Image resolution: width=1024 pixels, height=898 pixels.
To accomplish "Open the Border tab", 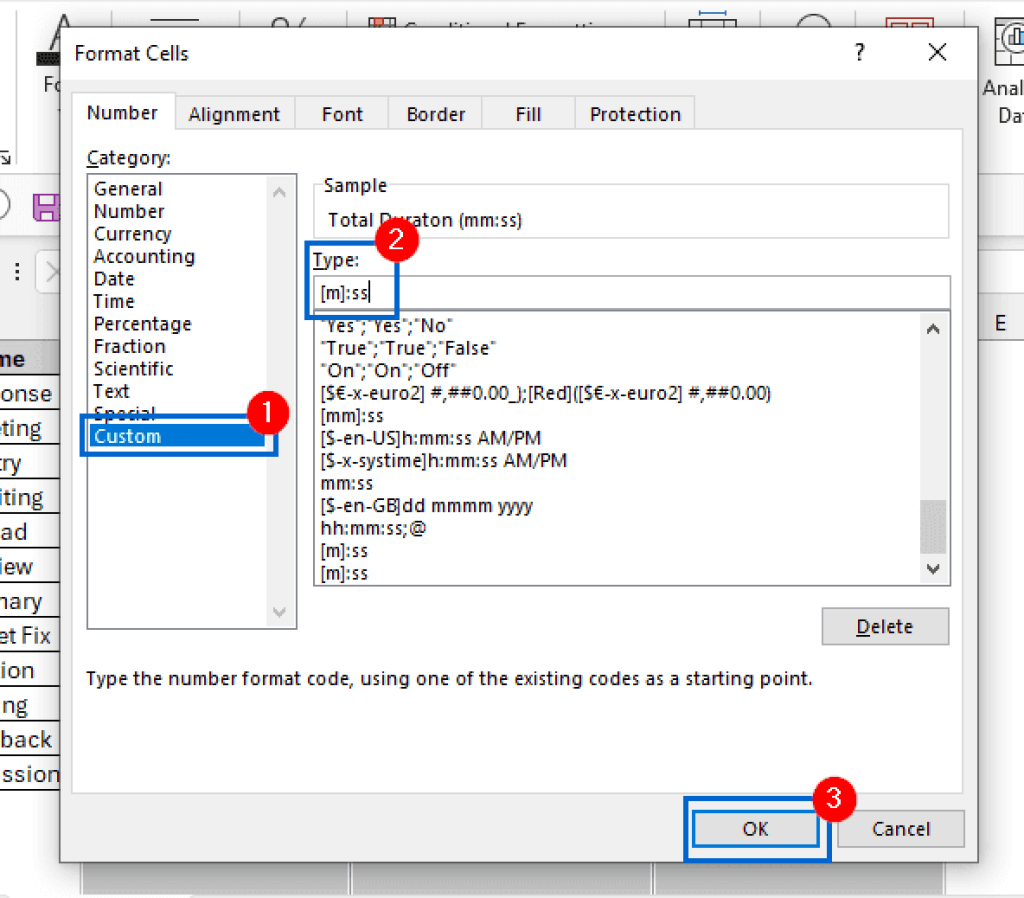I will tap(434, 113).
